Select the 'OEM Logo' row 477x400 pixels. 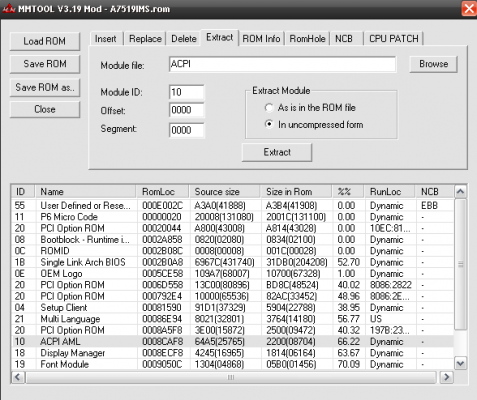233,274
